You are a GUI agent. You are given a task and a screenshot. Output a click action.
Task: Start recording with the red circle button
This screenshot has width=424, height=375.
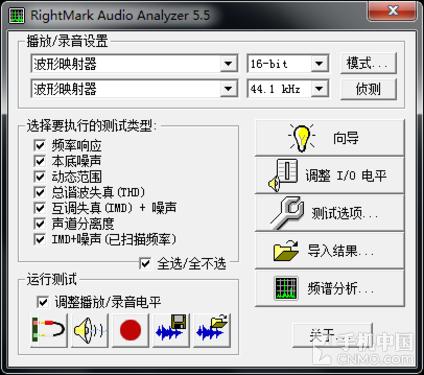[x=130, y=330]
